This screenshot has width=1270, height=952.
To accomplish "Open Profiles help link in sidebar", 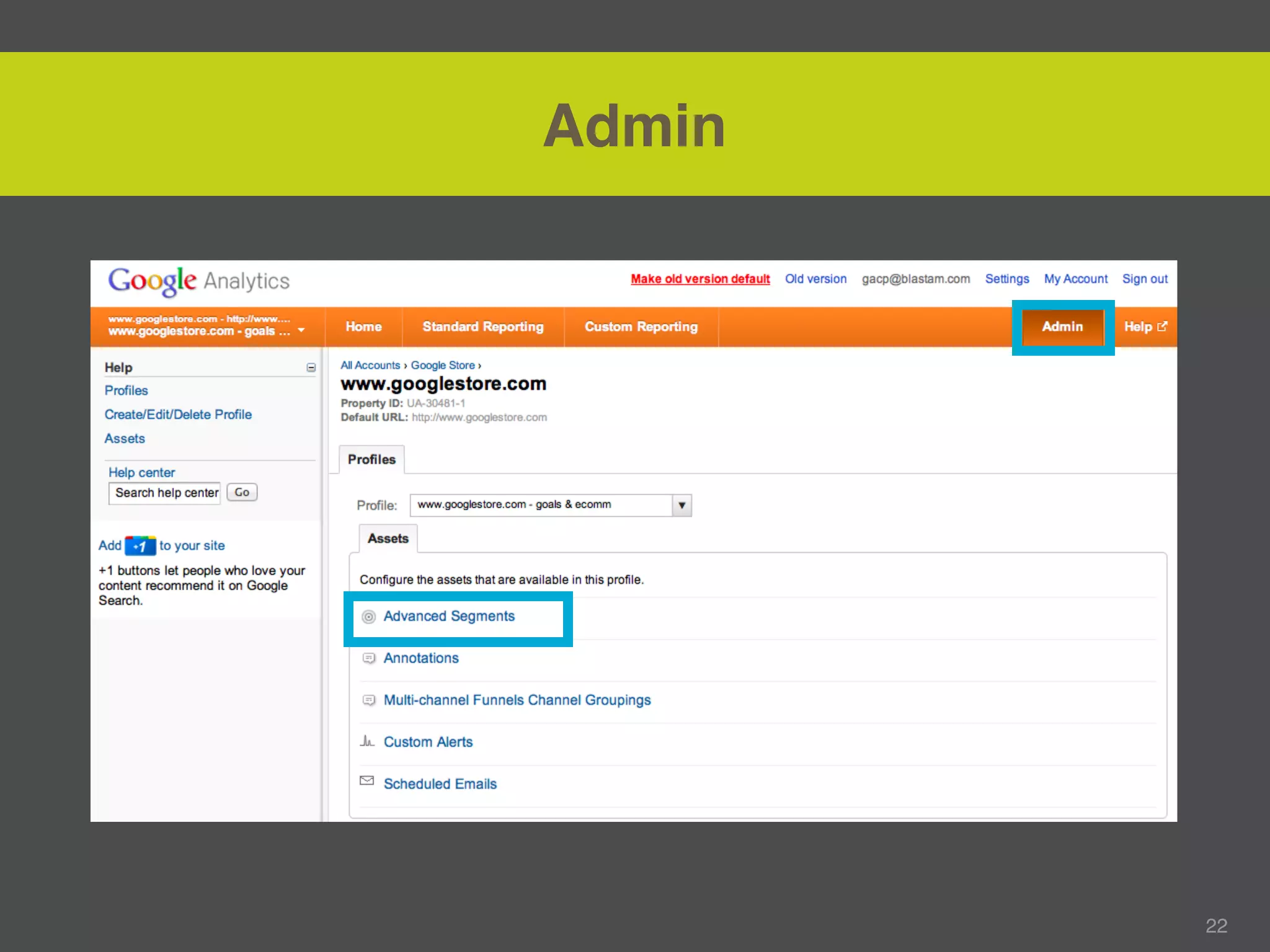I will pyautogui.click(x=126, y=390).
